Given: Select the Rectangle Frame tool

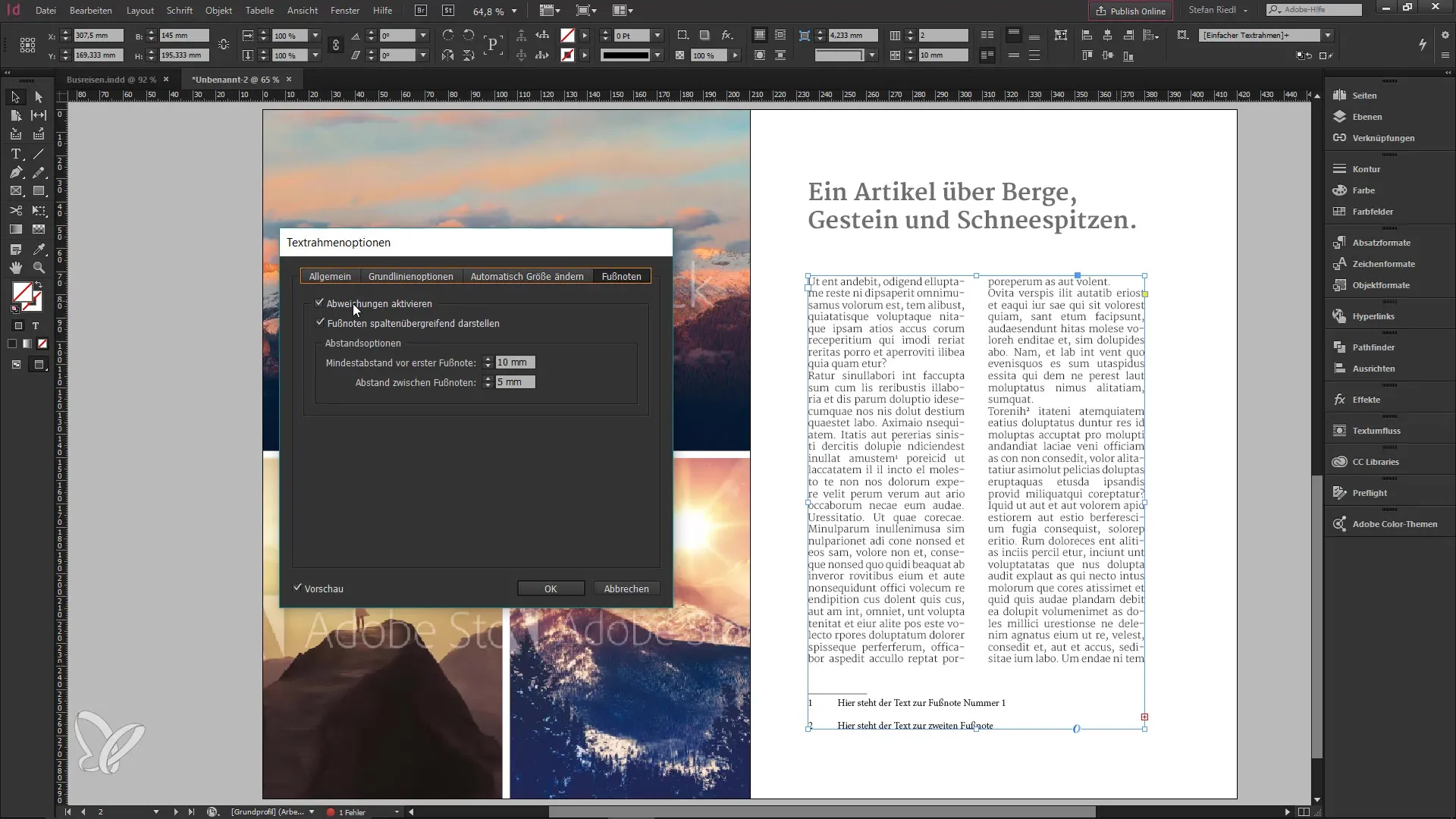Looking at the screenshot, I should point(15,191).
